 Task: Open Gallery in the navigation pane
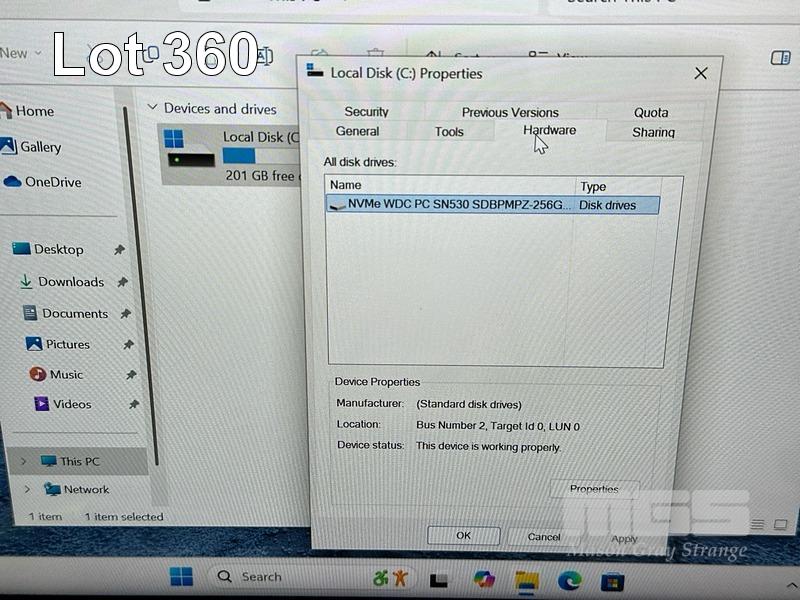point(40,147)
